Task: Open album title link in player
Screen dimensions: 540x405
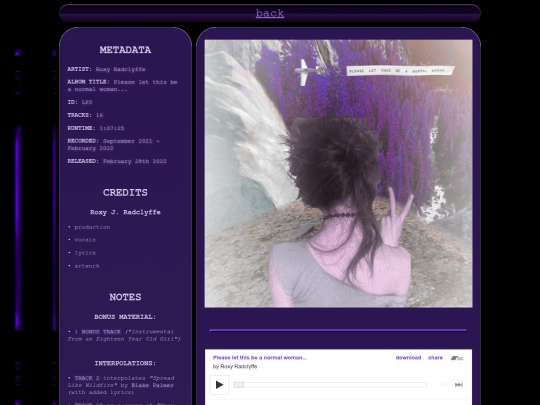Action: tap(260, 358)
